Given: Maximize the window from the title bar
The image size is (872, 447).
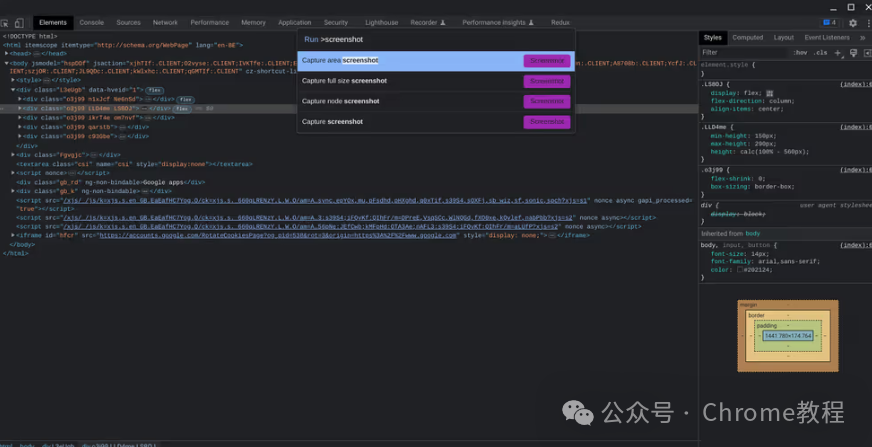Looking at the screenshot, I should point(851,7).
